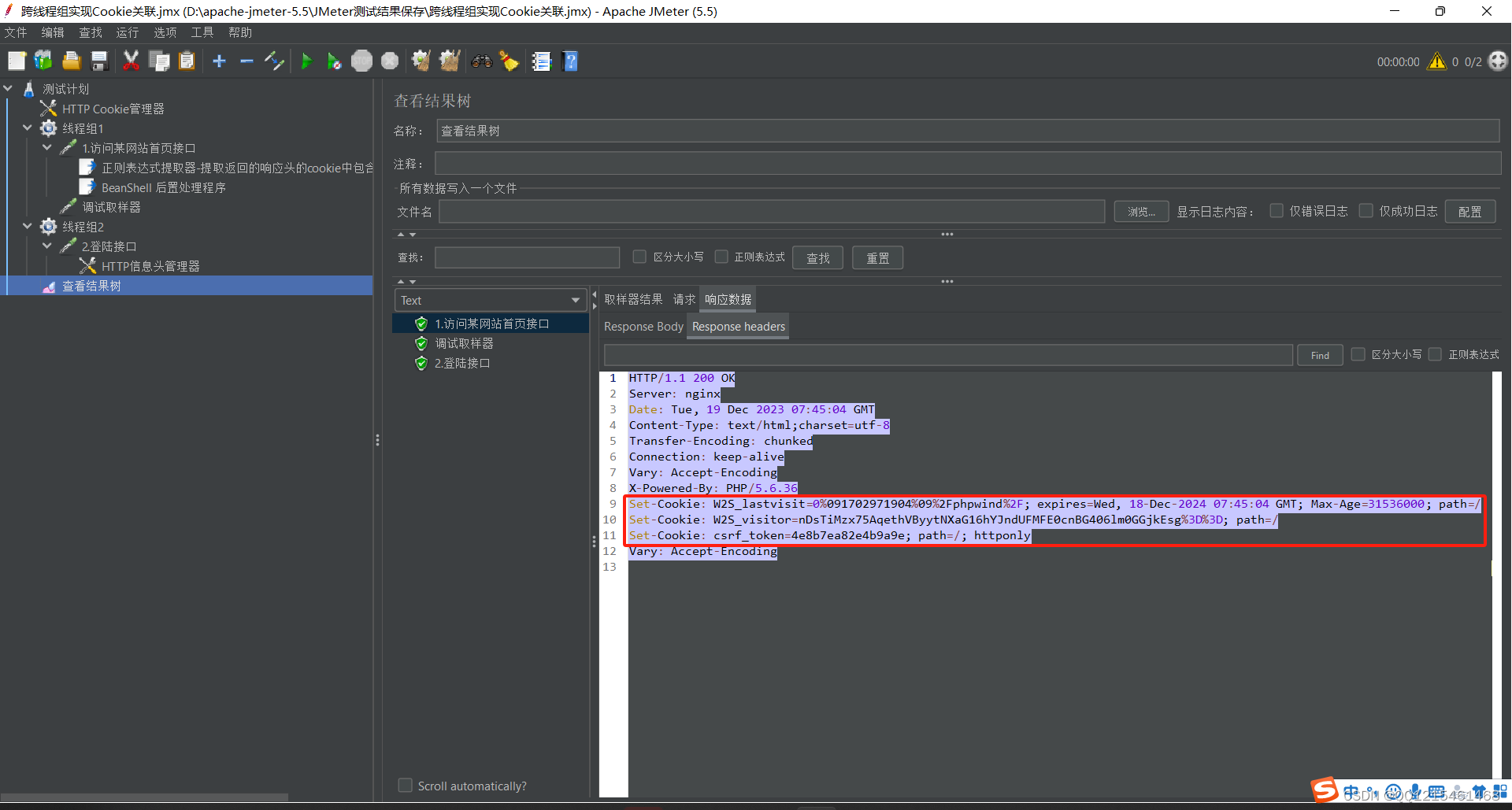
Task: Click the Expand all plus icon
Action: point(220,61)
